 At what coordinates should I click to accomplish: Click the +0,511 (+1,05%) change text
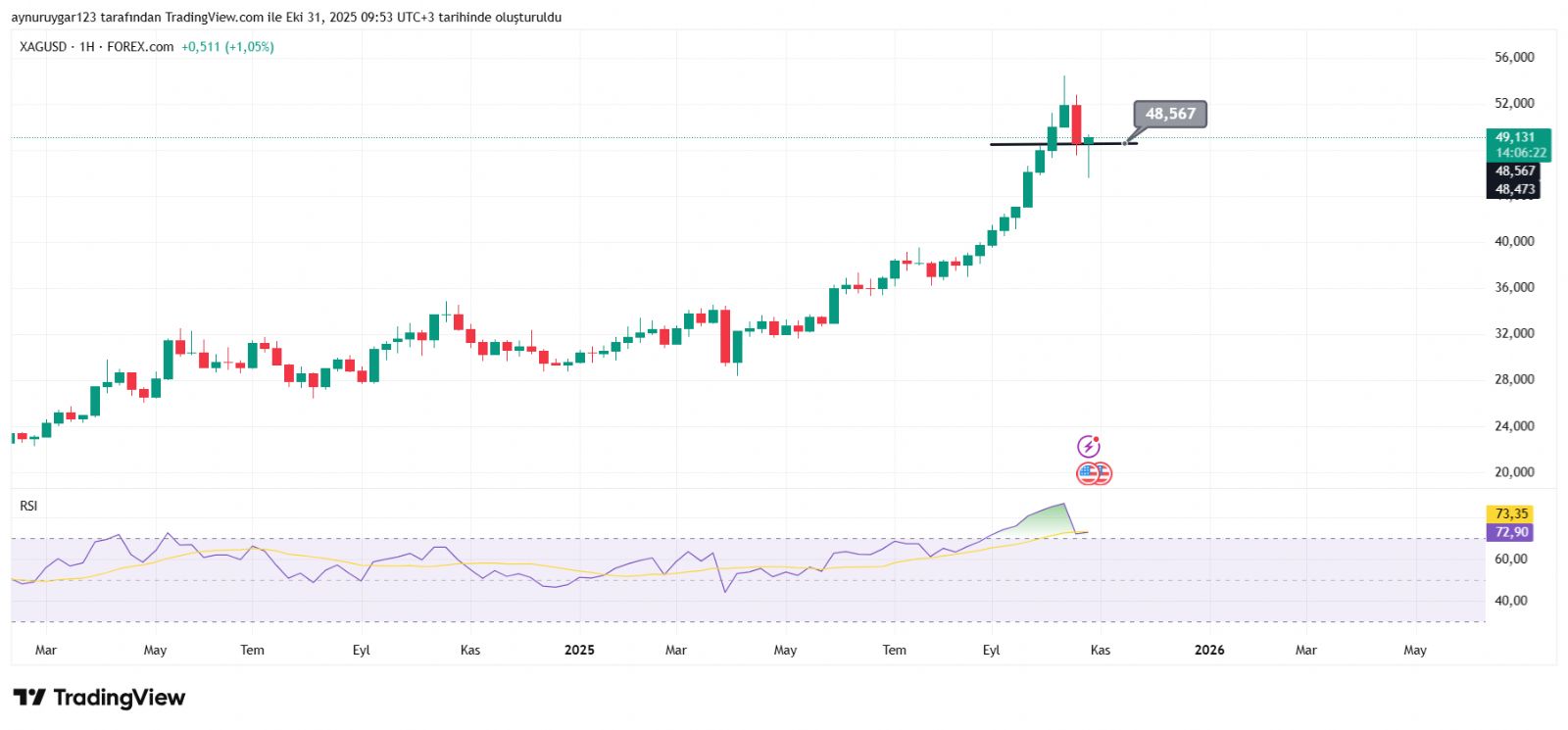pyautogui.click(x=227, y=47)
